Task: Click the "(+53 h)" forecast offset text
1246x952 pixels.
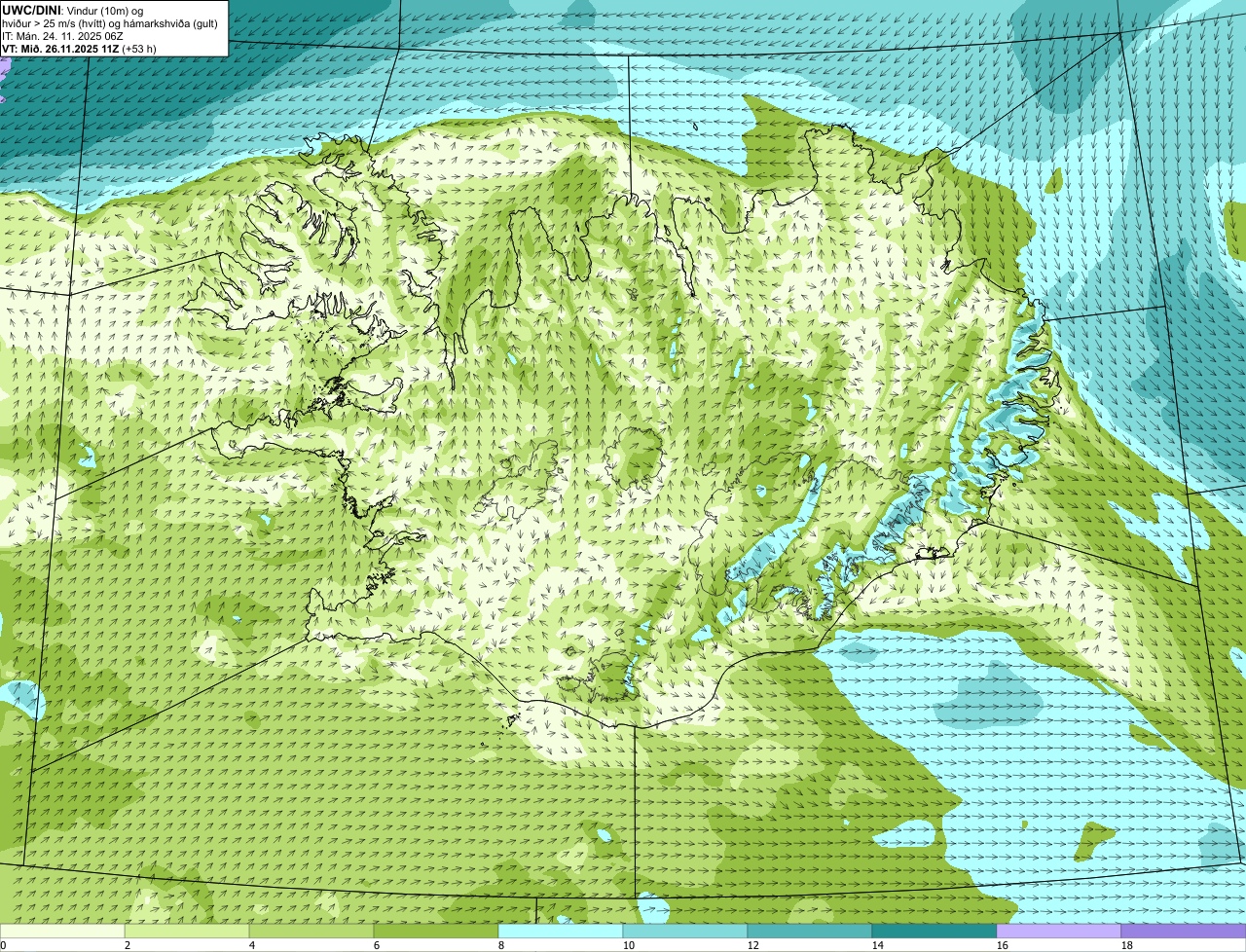Action: 138,49
